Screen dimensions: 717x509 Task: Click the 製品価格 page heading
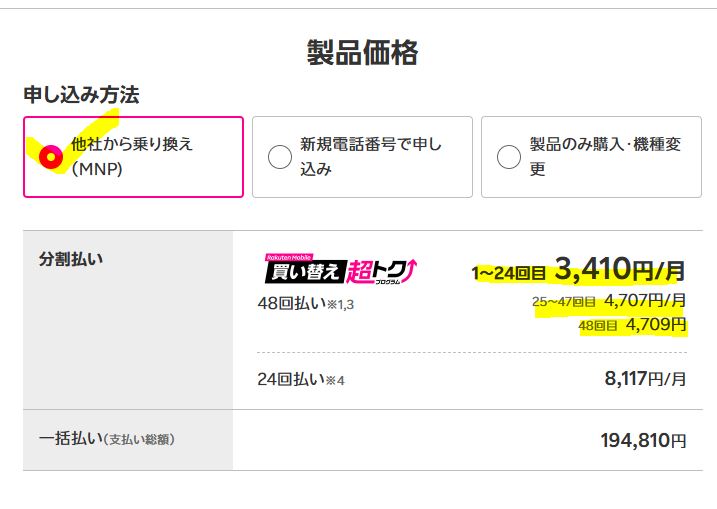click(362, 53)
